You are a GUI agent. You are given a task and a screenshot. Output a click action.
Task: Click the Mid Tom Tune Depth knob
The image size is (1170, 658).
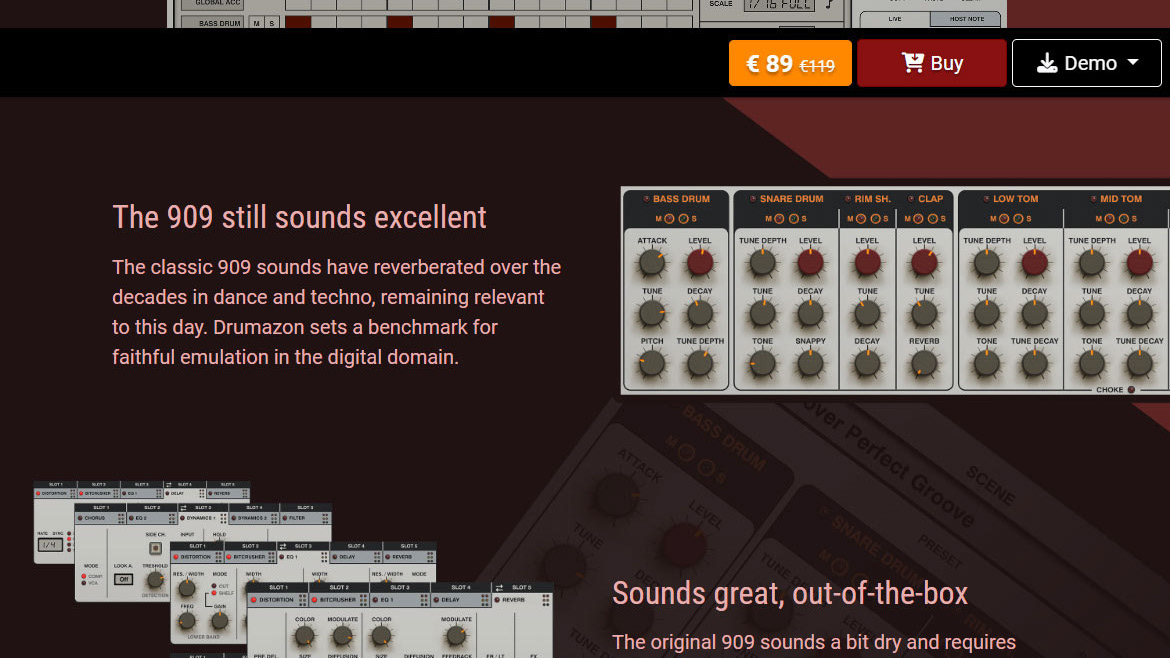pyautogui.click(x=1092, y=263)
